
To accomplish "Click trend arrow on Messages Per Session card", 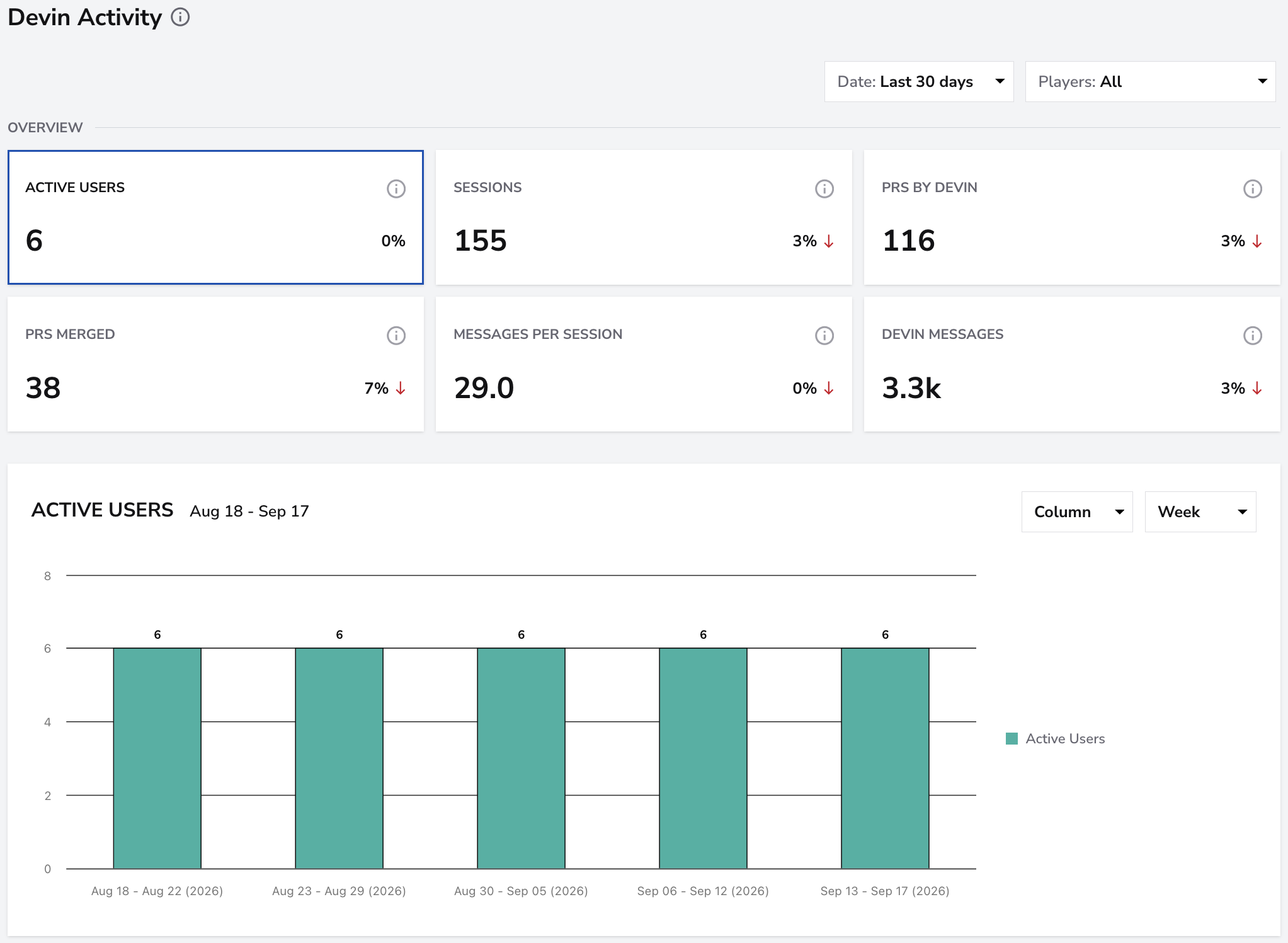I will (x=829, y=388).
